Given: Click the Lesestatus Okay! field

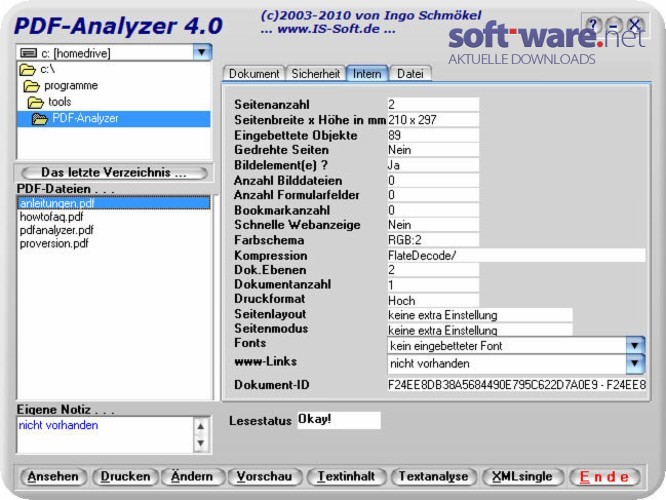Looking at the screenshot, I should [x=339, y=420].
